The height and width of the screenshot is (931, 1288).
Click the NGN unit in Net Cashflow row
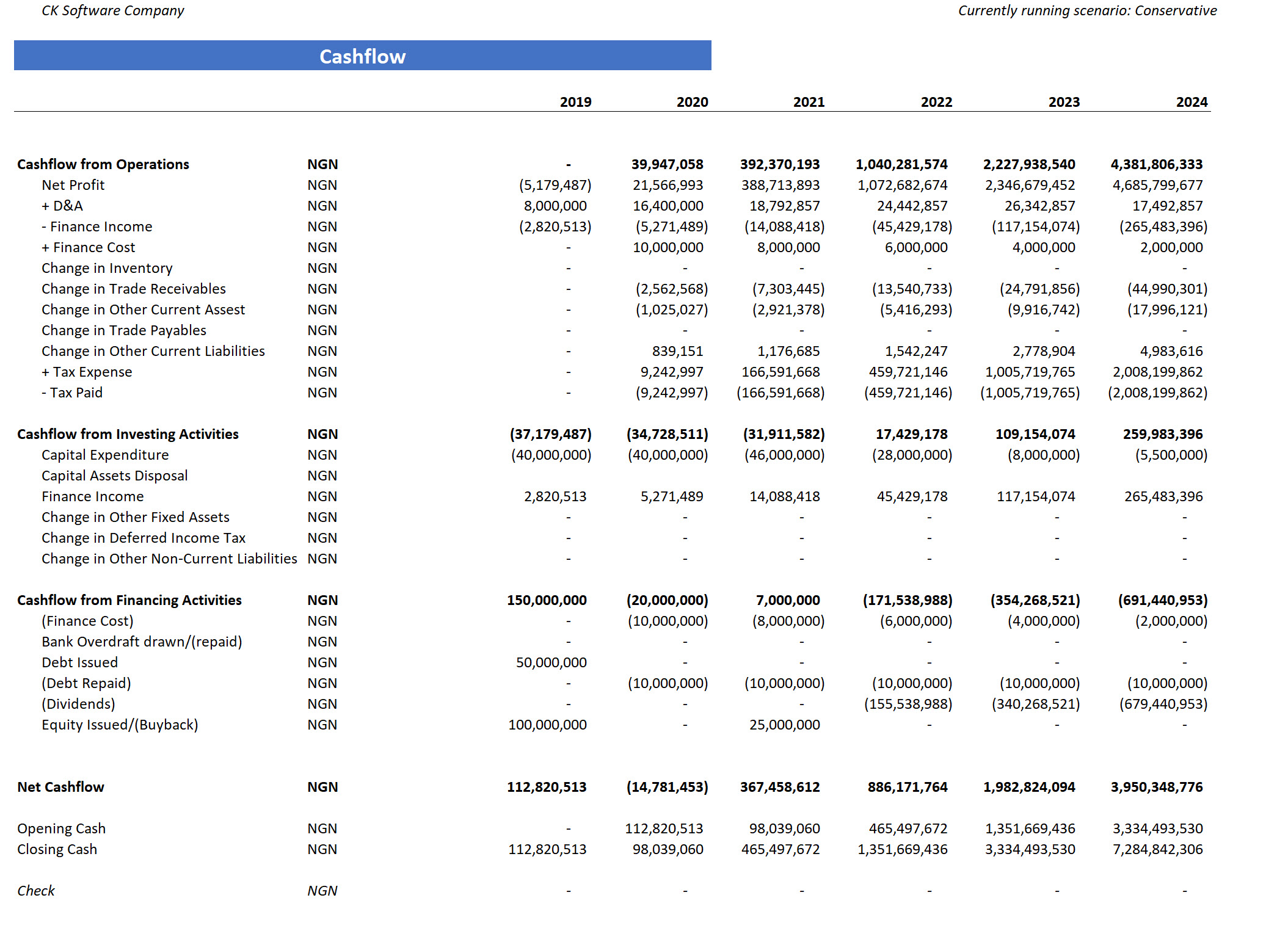point(322,787)
